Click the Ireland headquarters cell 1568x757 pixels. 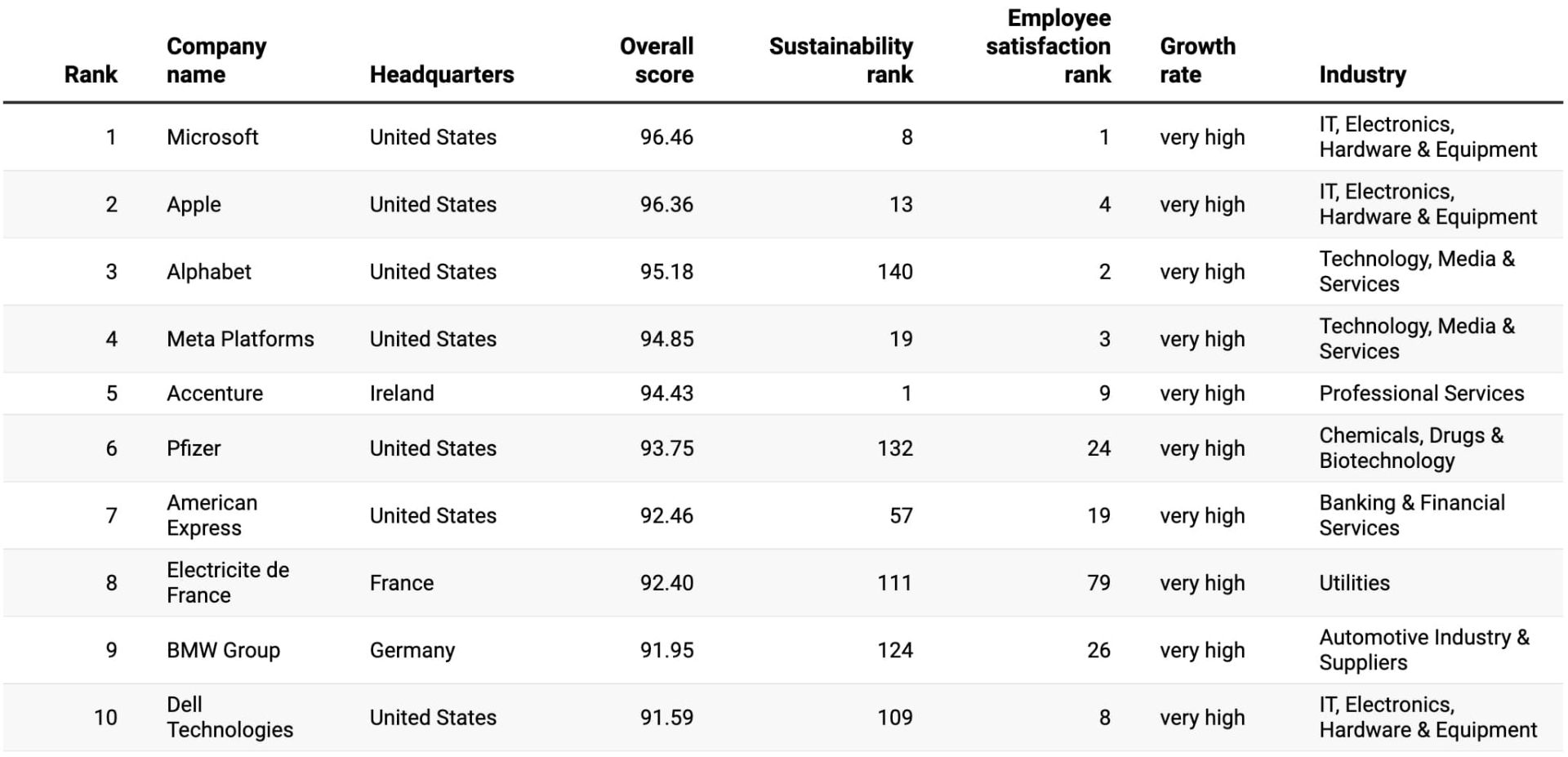click(401, 394)
